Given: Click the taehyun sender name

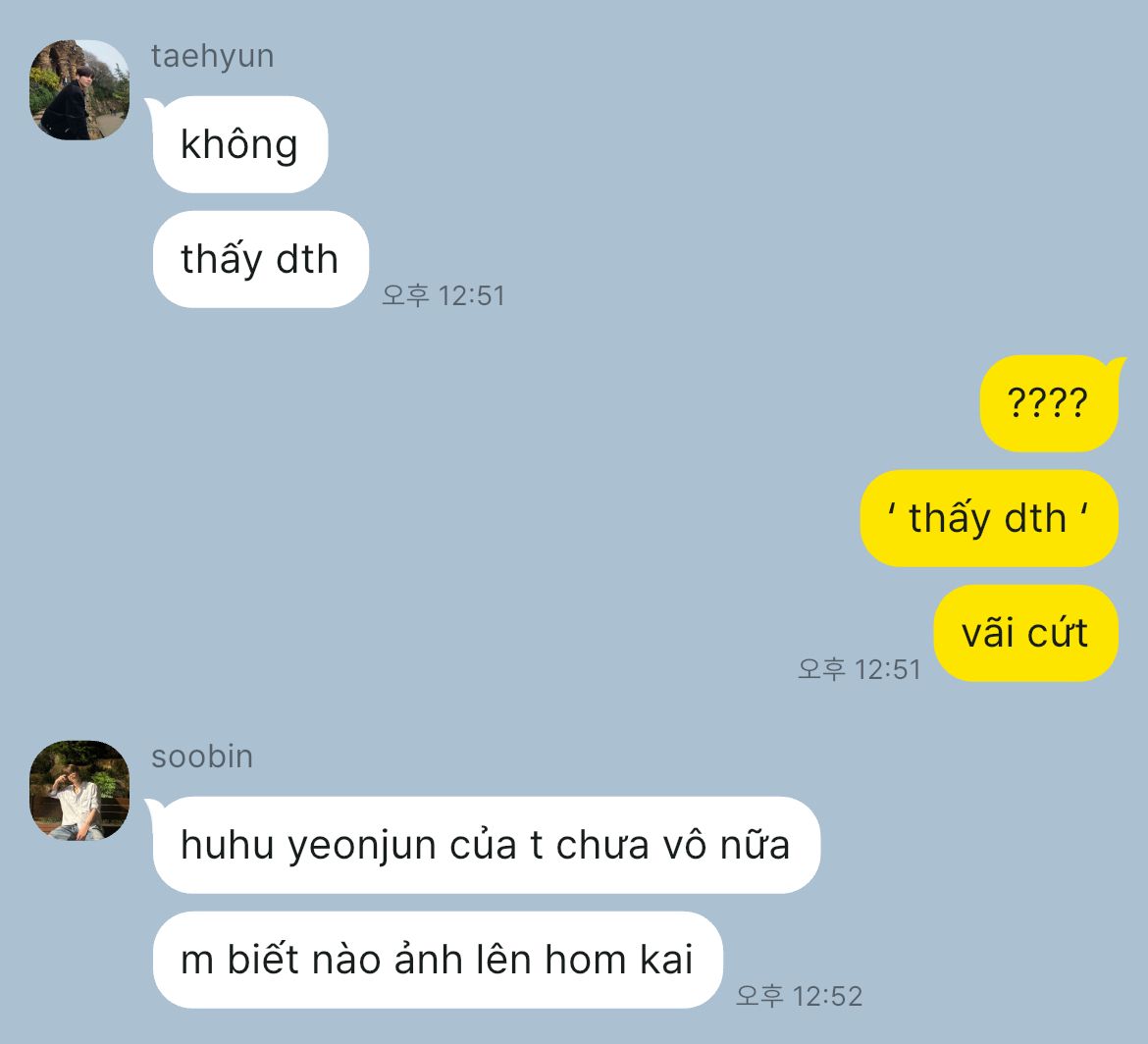Looking at the screenshot, I should 212,56.
